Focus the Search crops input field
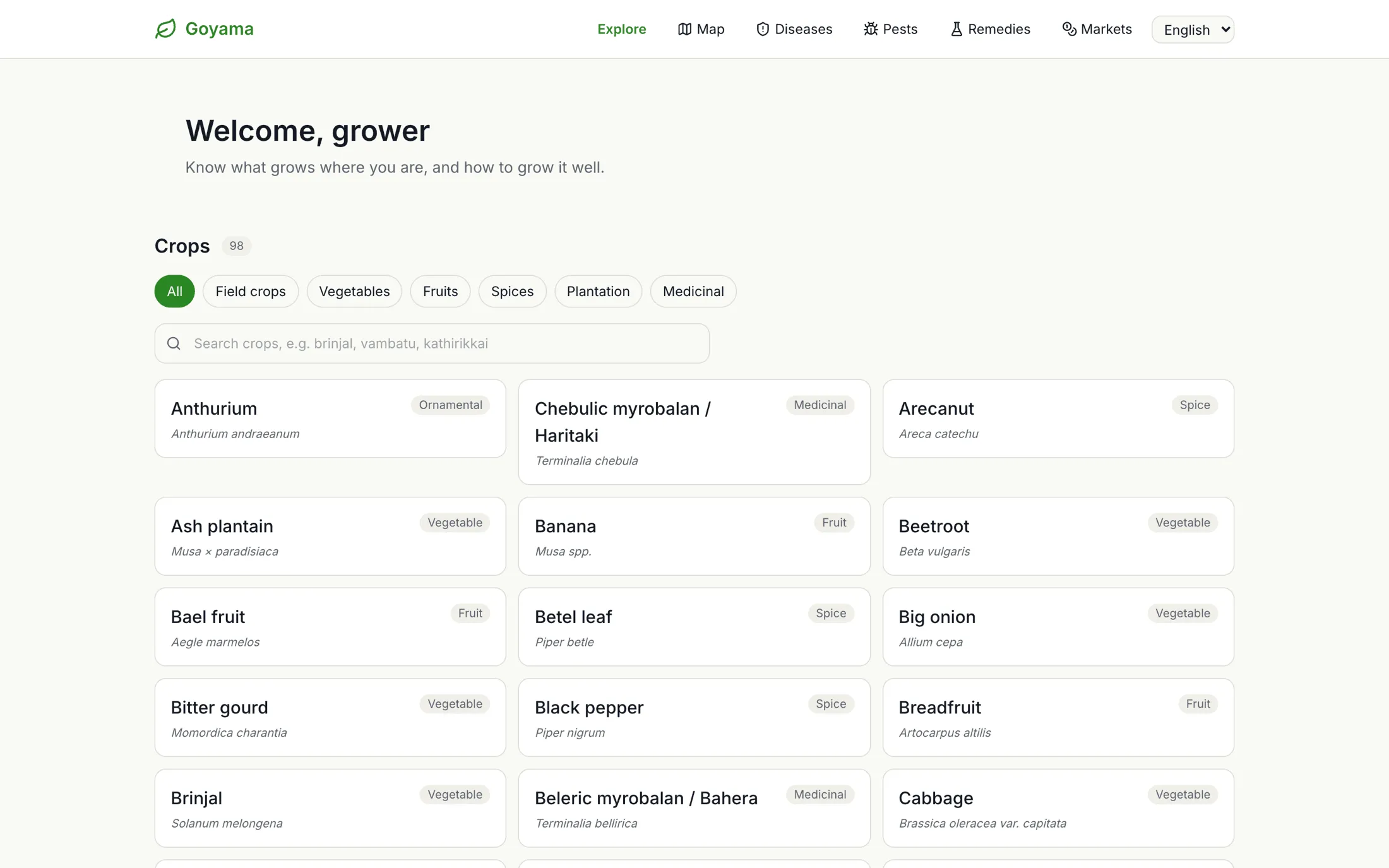 [x=432, y=343]
